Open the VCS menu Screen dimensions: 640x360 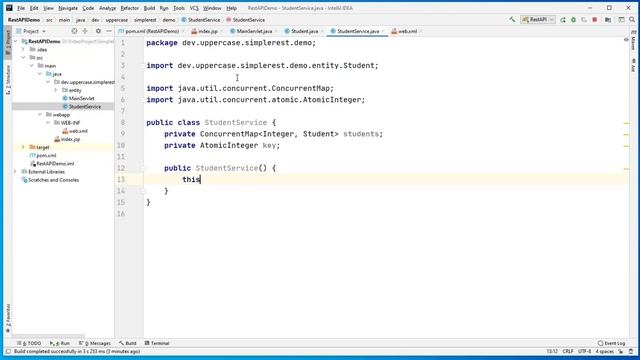(194, 8)
